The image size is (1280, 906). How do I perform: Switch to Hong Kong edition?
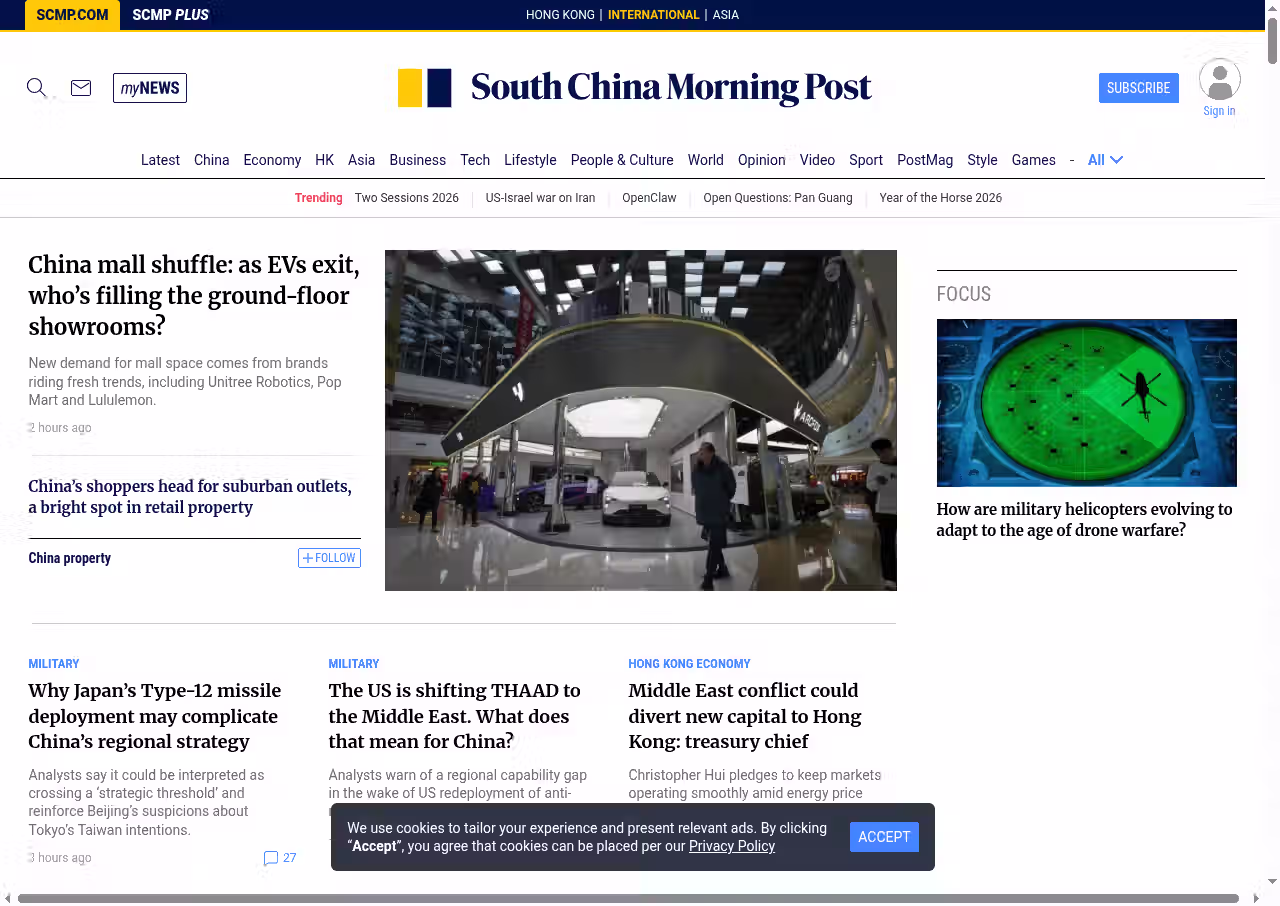(560, 15)
